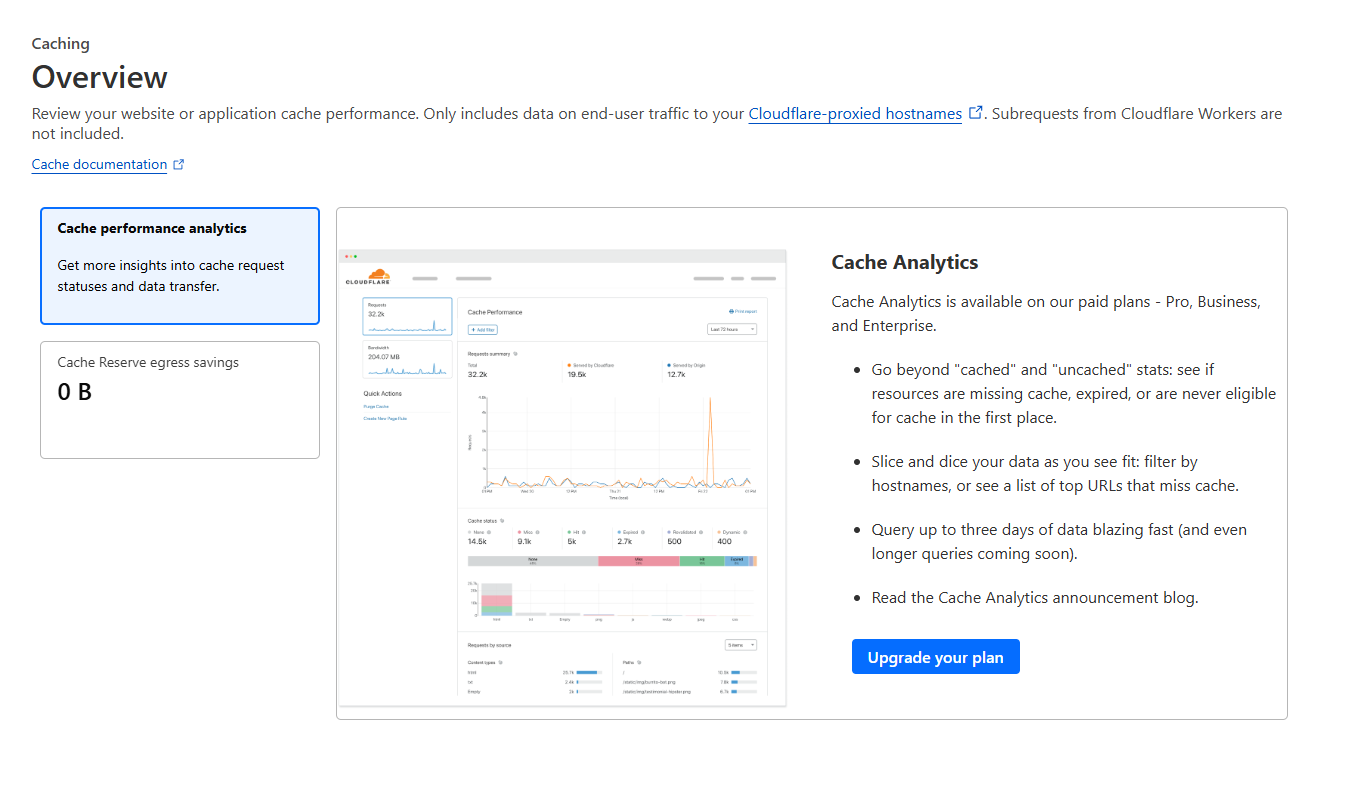Click the Cache Analytics dashboard preview image
Image resolution: width=1345 pixels, height=807 pixels.
tap(563, 477)
